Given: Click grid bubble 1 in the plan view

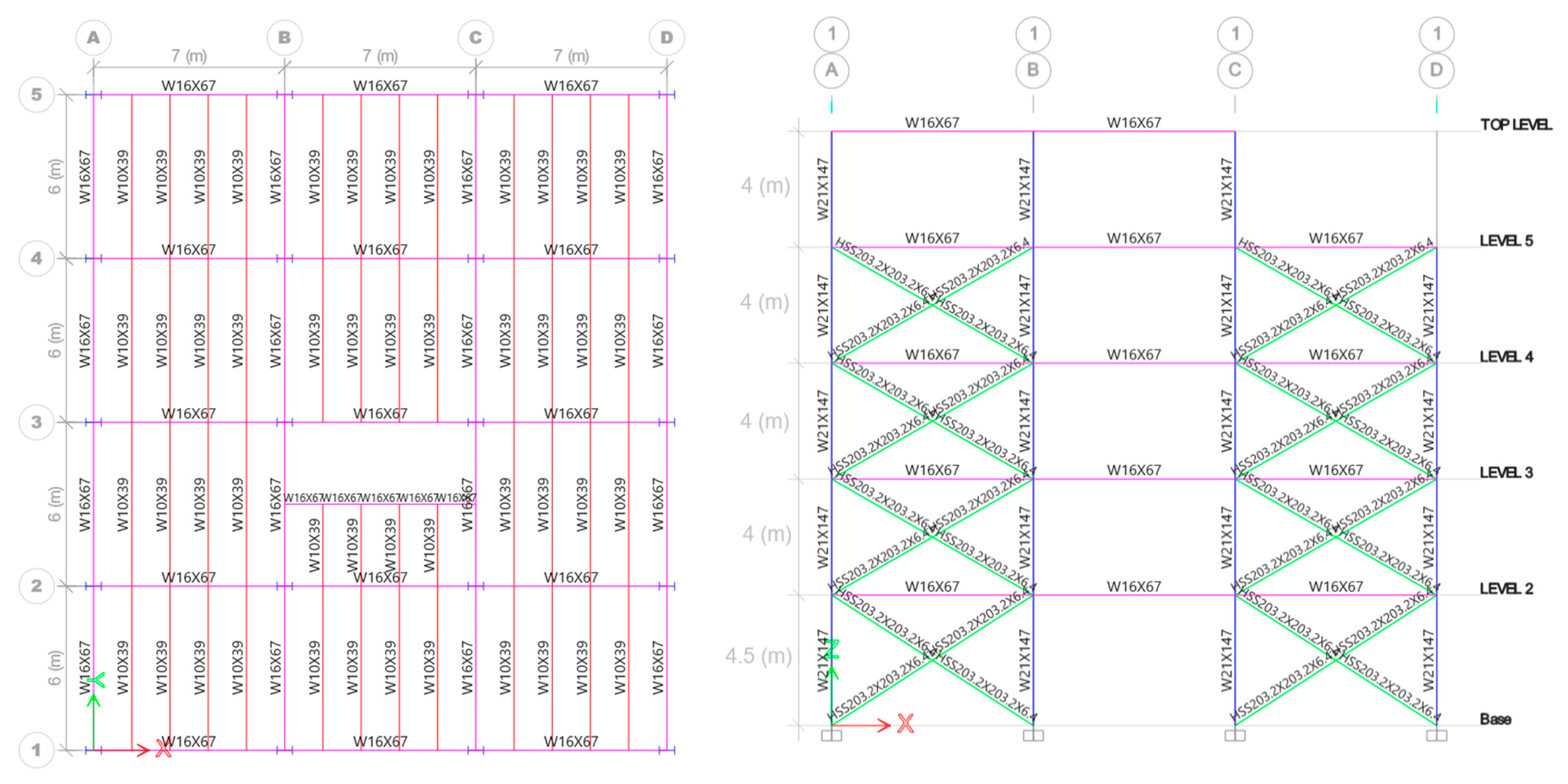Looking at the screenshot, I should [36, 749].
